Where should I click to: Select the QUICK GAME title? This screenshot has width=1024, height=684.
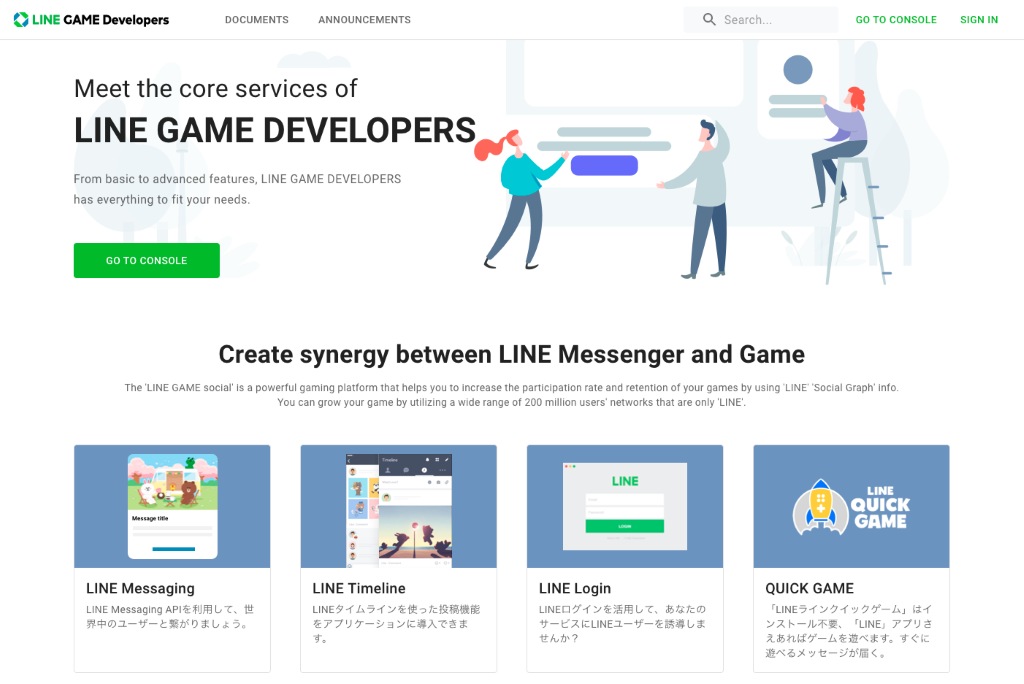(810, 588)
